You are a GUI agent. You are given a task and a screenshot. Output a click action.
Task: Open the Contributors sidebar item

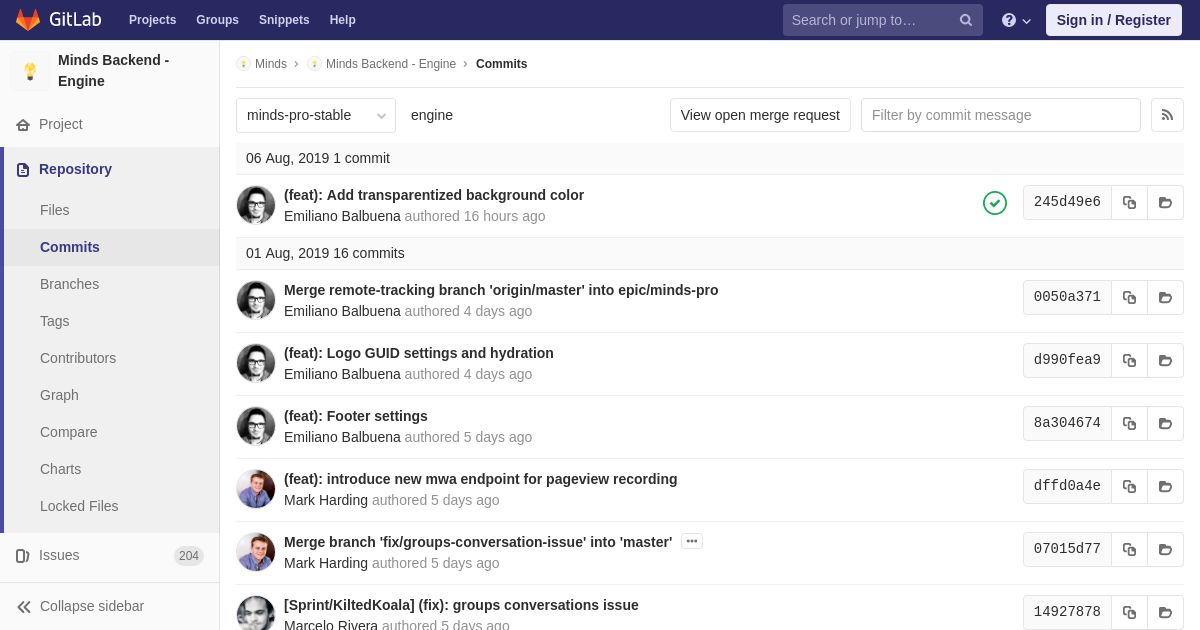(78, 358)
